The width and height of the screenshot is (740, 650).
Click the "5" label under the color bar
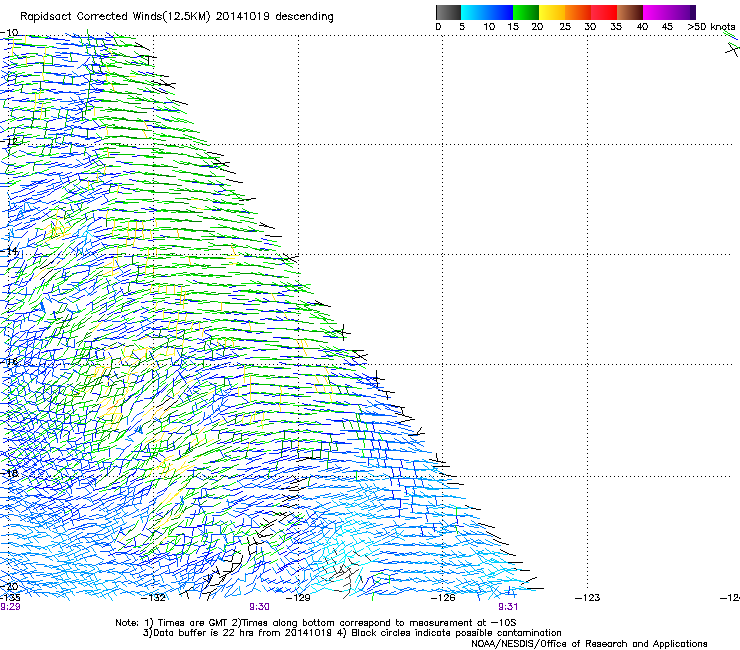tap(462, 27)
